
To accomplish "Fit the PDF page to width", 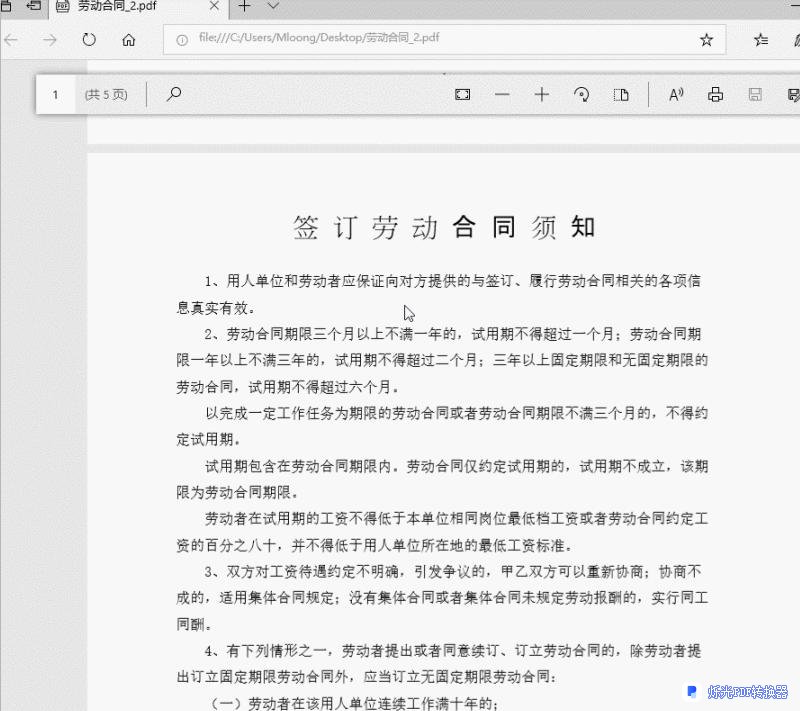I will pos(463,94).
